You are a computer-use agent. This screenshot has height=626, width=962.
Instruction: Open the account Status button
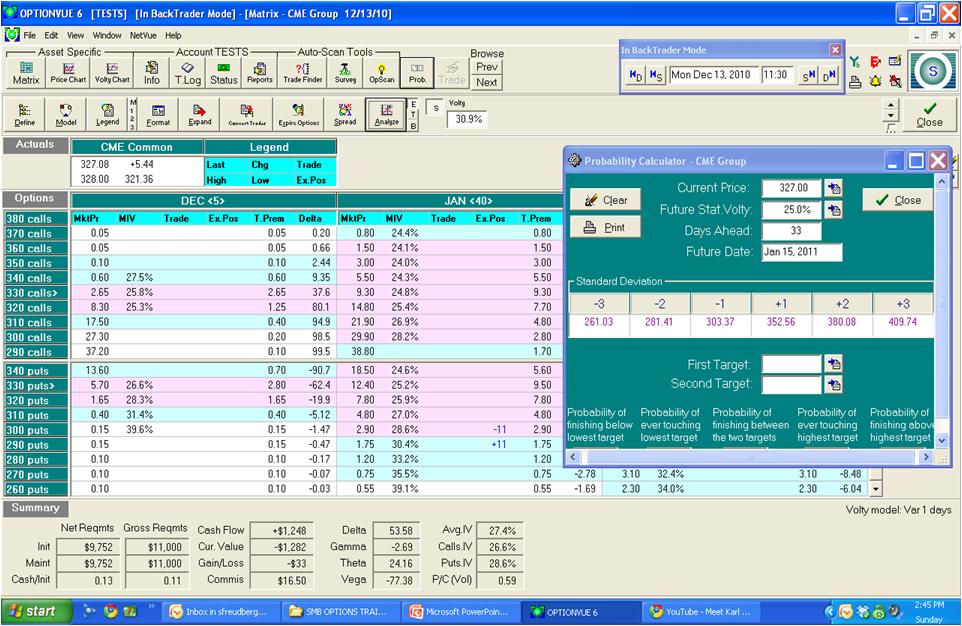[x=223, y=73]
